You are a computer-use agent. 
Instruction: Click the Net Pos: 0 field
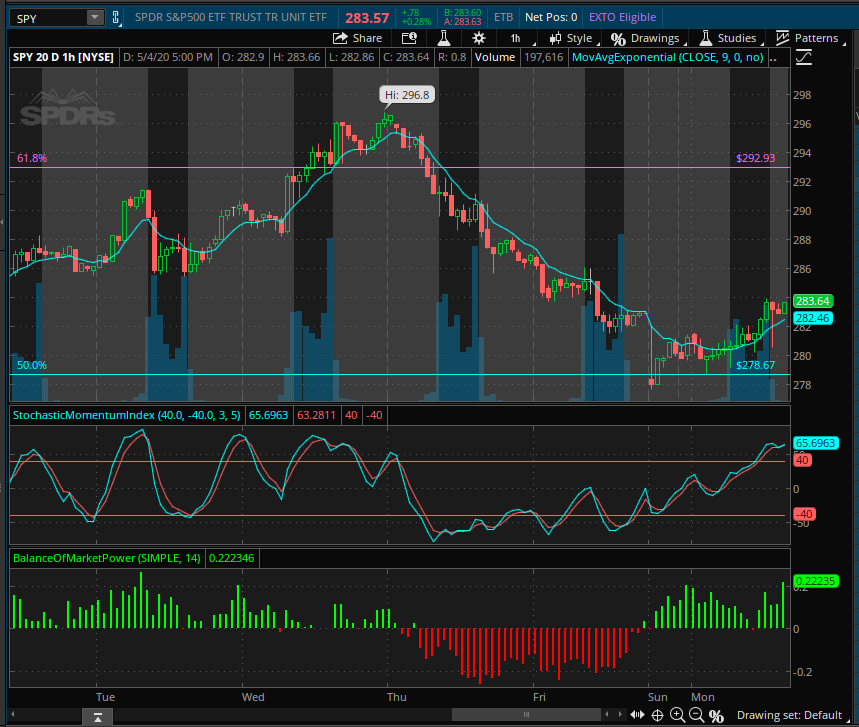pyautogui.click(x=551, y=18)
